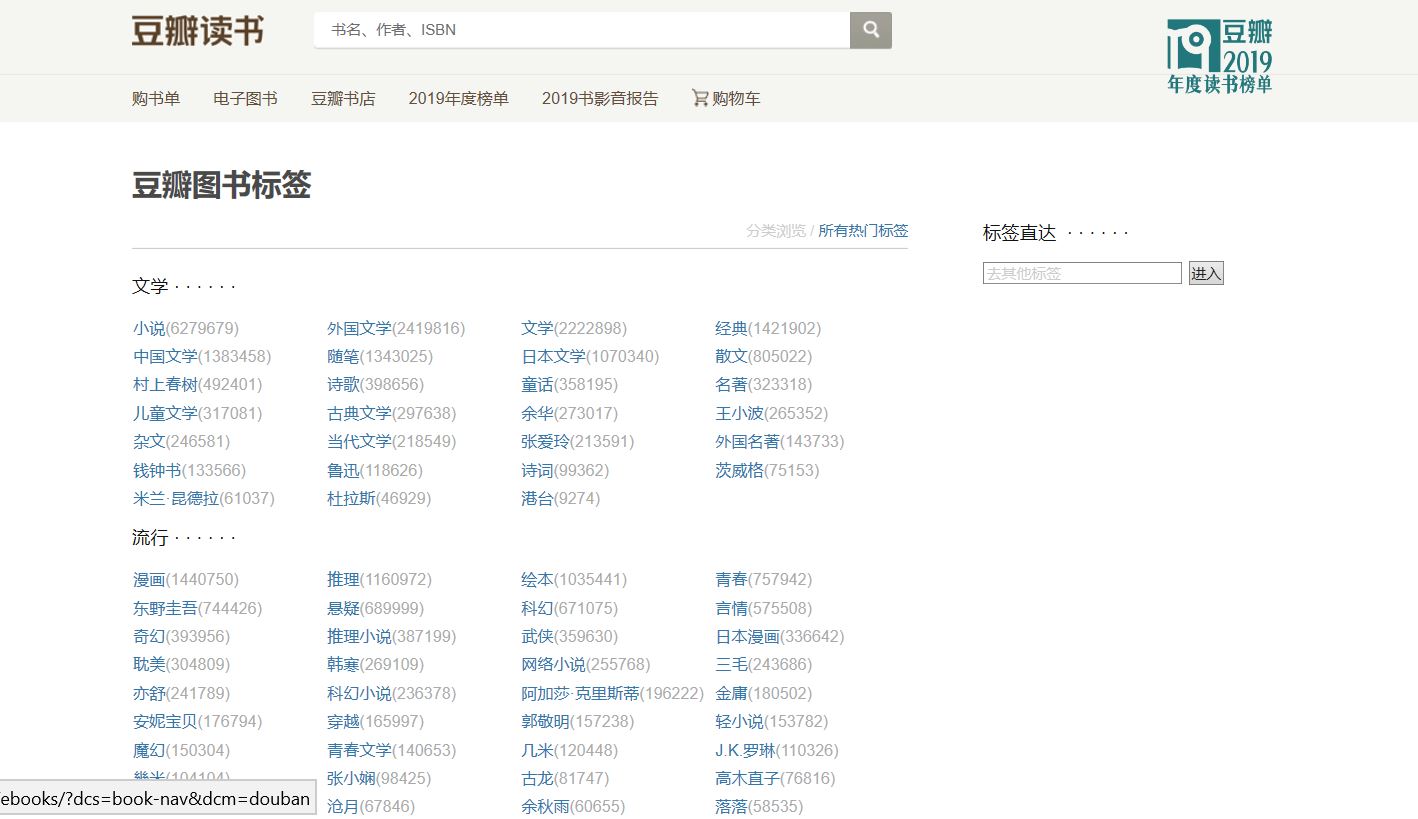Image resolution: width=1418 pixels, height=819 pixels.
Task: Open the 2019书影音报告 menu item
Action: [x=600, y=98]
